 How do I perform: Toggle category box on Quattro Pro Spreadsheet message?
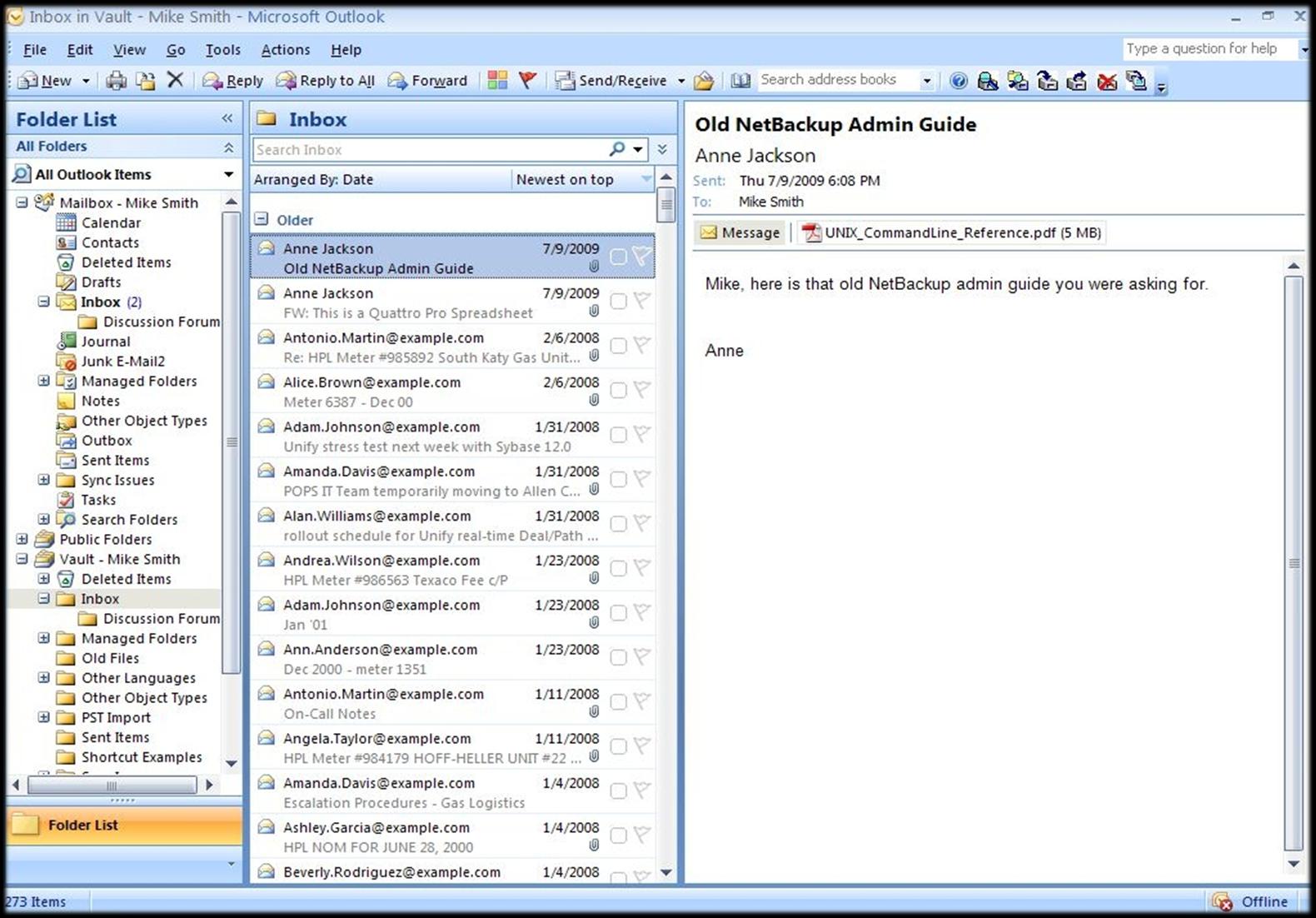618,301
